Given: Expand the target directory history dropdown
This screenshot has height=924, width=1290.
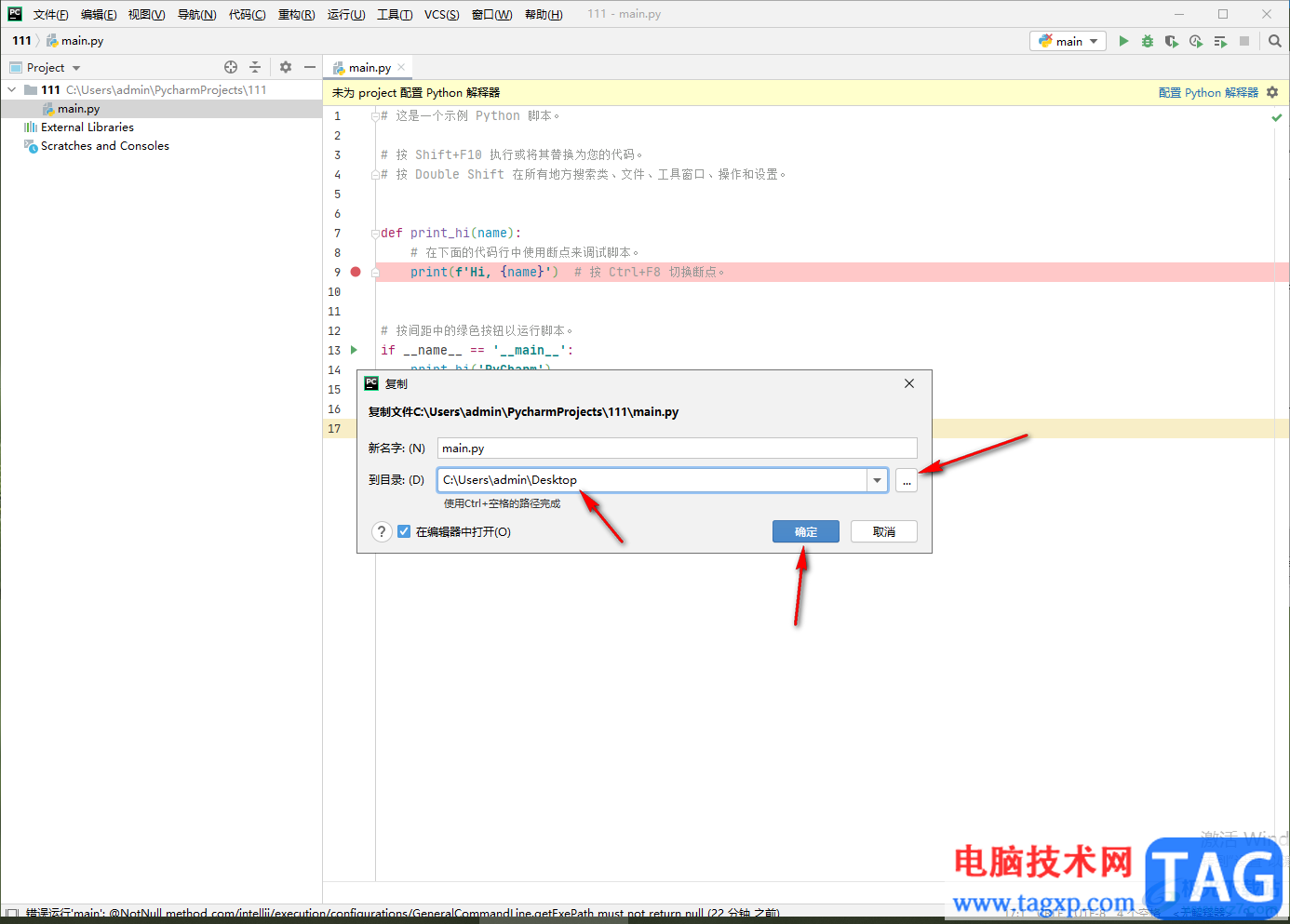Looking at the screenshot, I should (878, 480).
